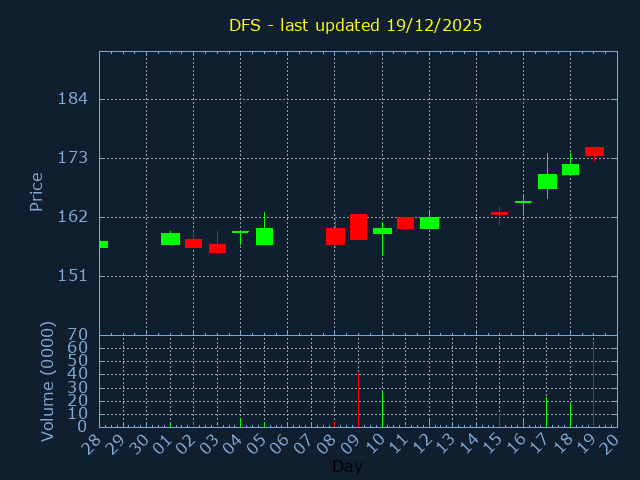
Task: Select the 173 price axis label
Action: coord(74,158)
